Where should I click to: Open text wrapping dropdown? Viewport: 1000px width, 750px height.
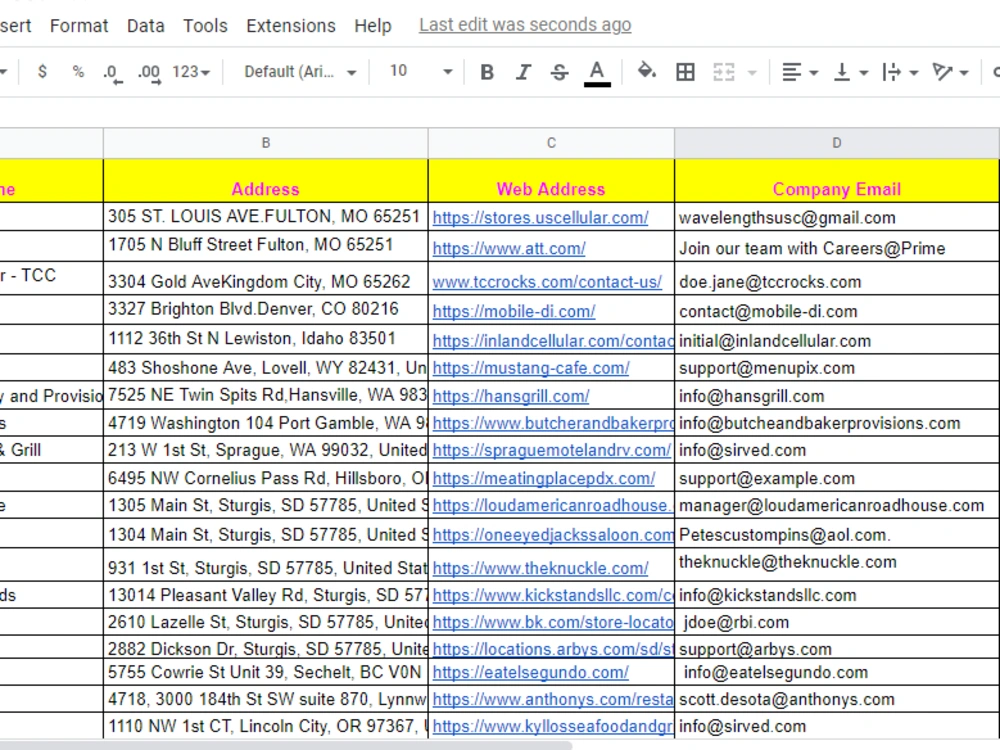(899, 72)
